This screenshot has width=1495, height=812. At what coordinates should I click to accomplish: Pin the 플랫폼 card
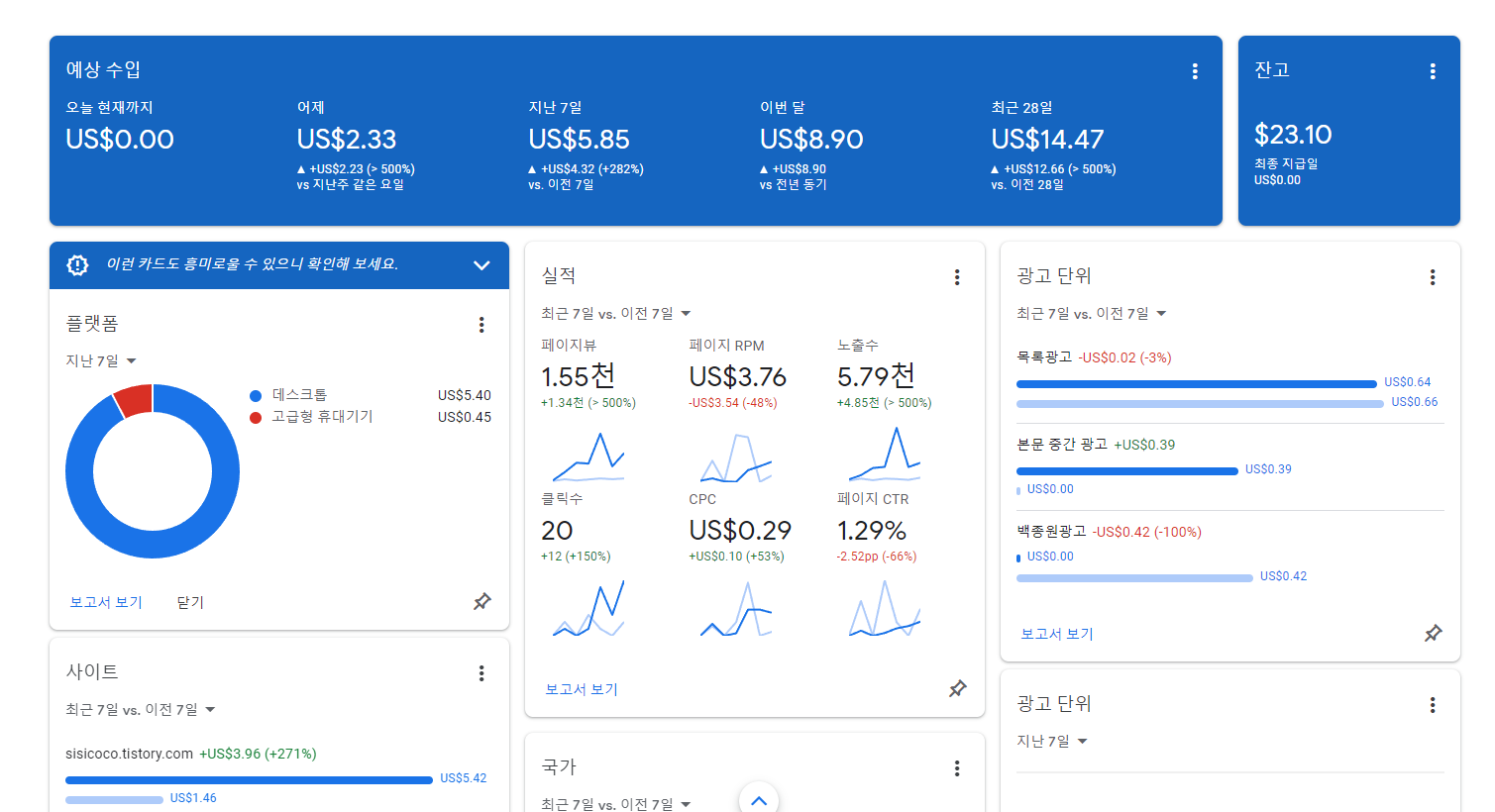[482, 601]
